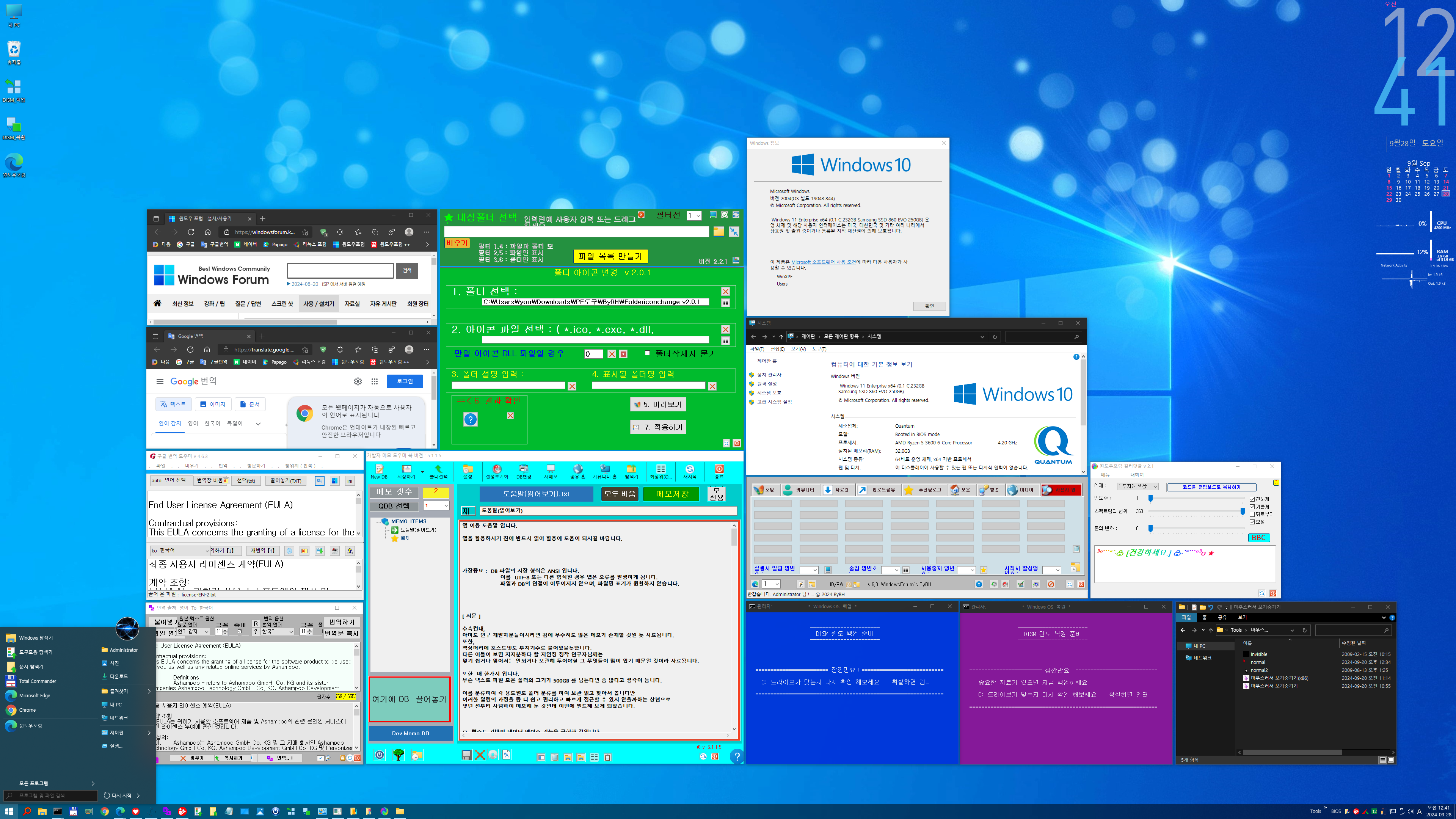Select 예제 item in MEMO_ITEMS tree
Screen dimensions: 1456x819
point(405,538)
